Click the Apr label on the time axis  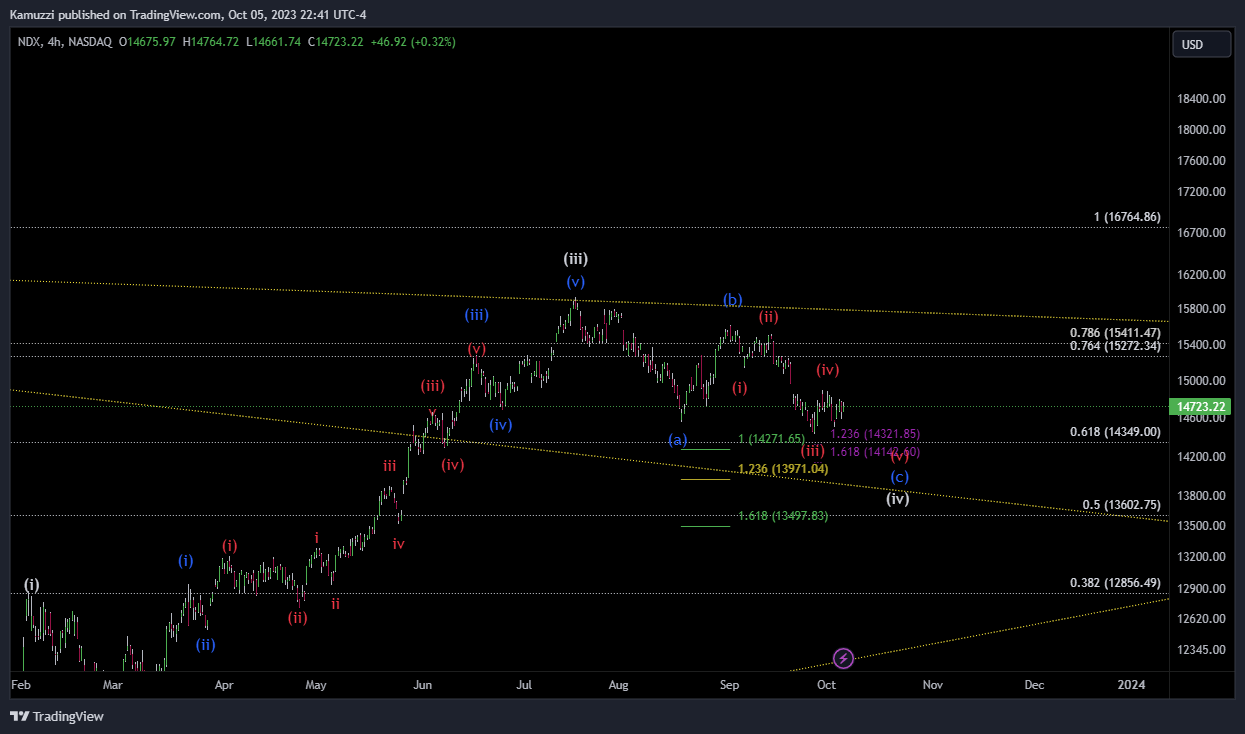point(224,685)
